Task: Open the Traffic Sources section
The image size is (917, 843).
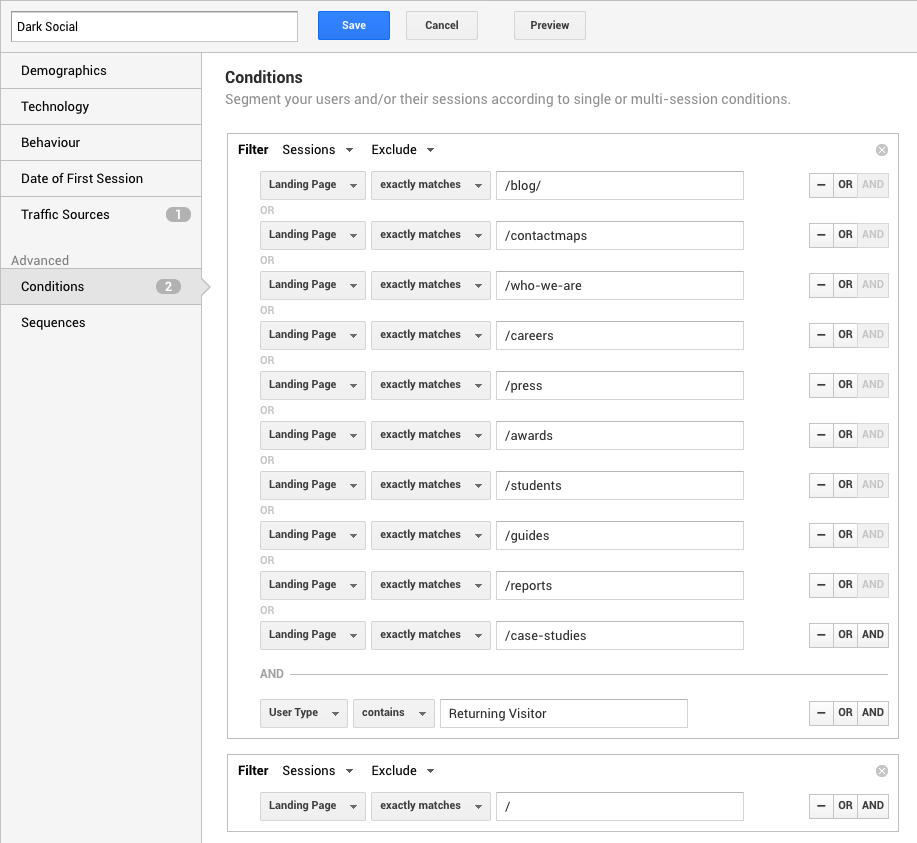Action: [x=100, y=214]
